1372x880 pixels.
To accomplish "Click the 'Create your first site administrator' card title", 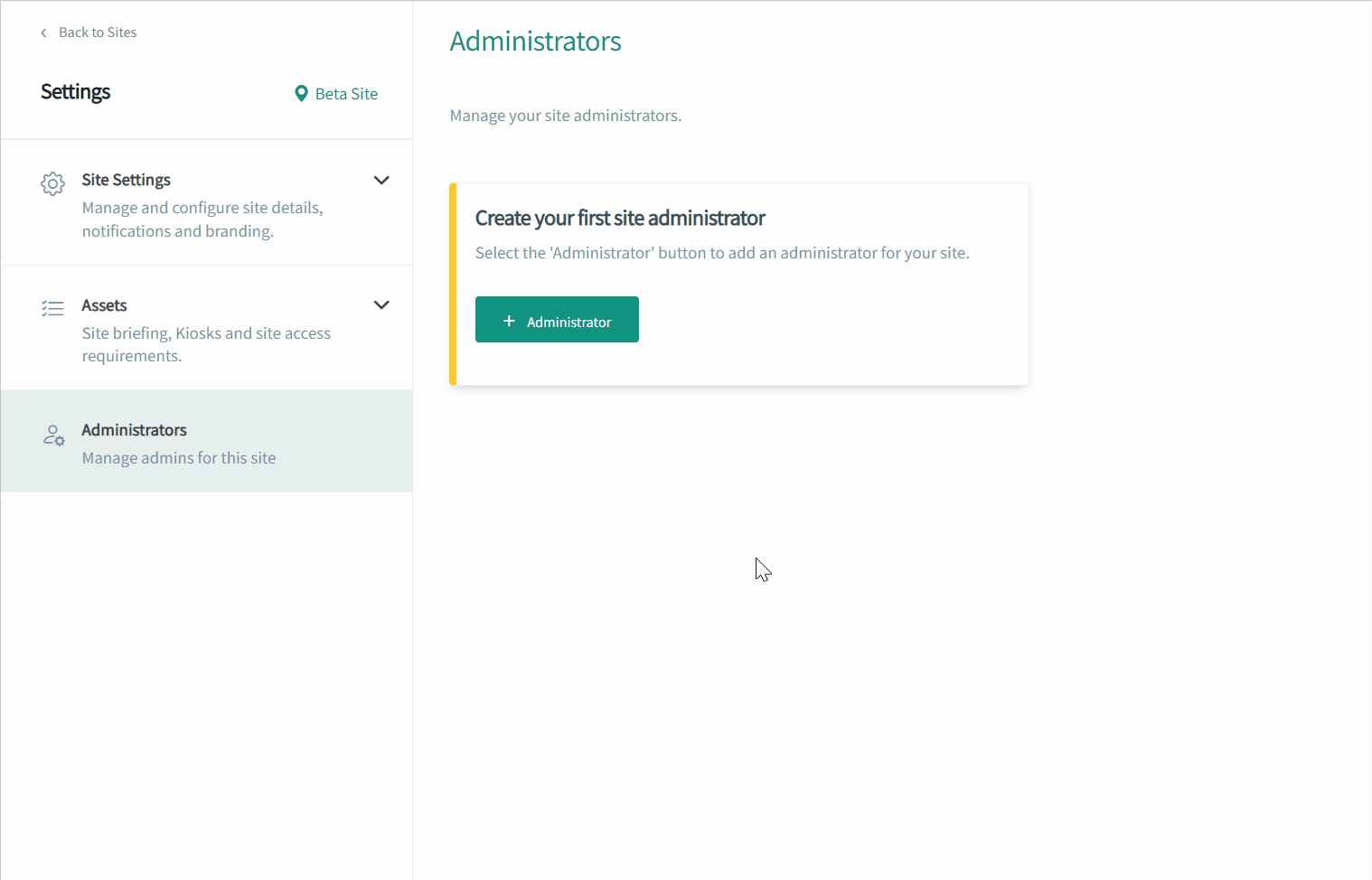I will (620, 218).
